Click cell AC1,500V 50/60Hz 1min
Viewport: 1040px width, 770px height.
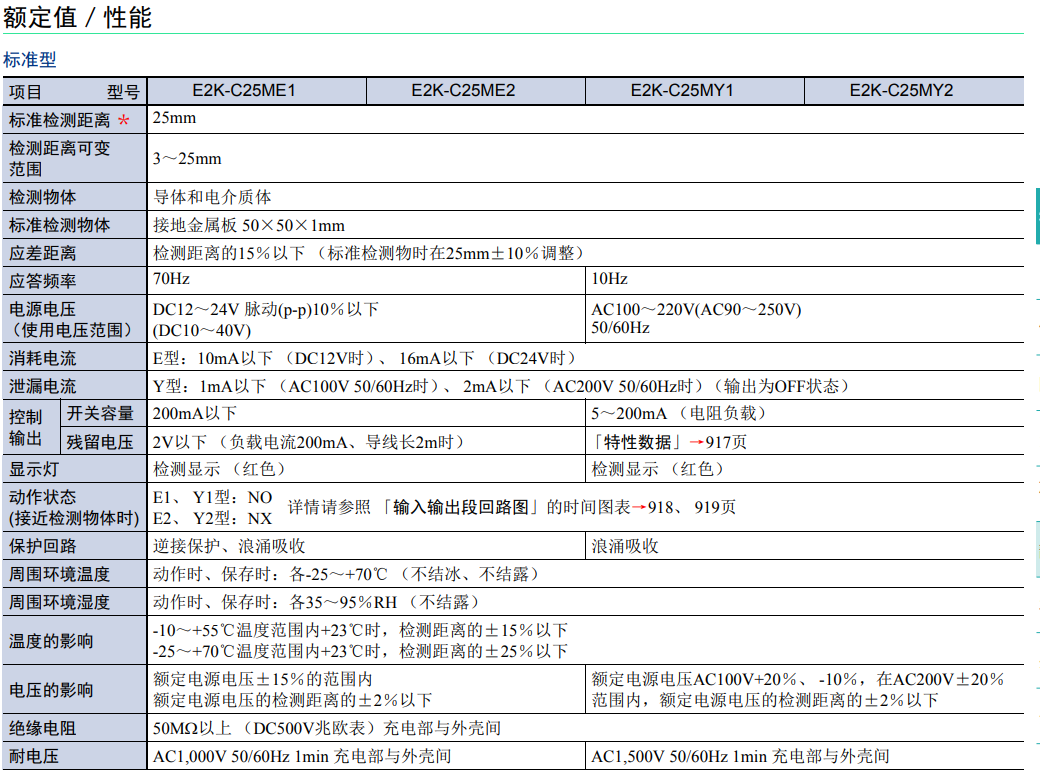740,756
